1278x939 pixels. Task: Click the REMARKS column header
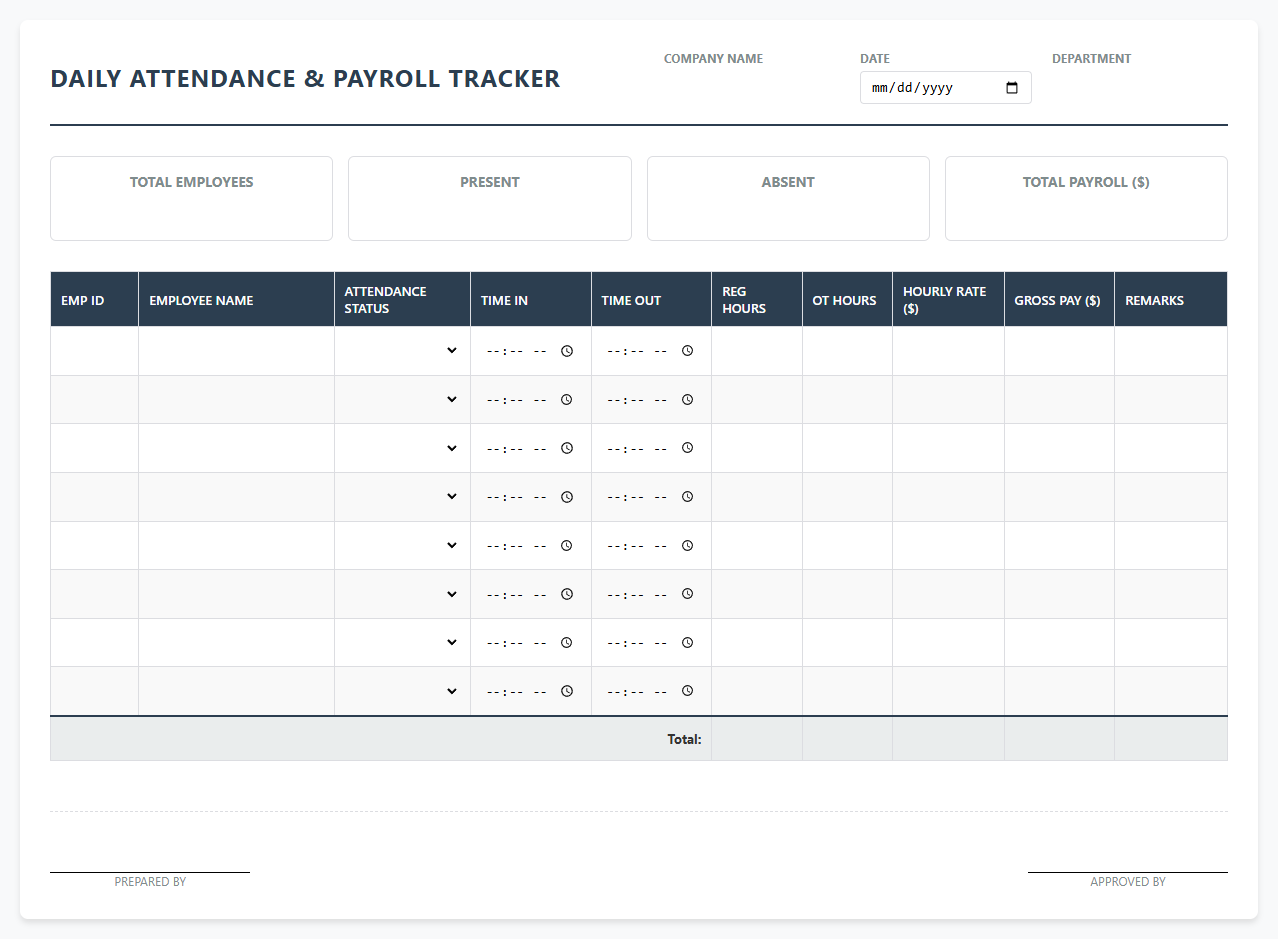pos(1171,300)
